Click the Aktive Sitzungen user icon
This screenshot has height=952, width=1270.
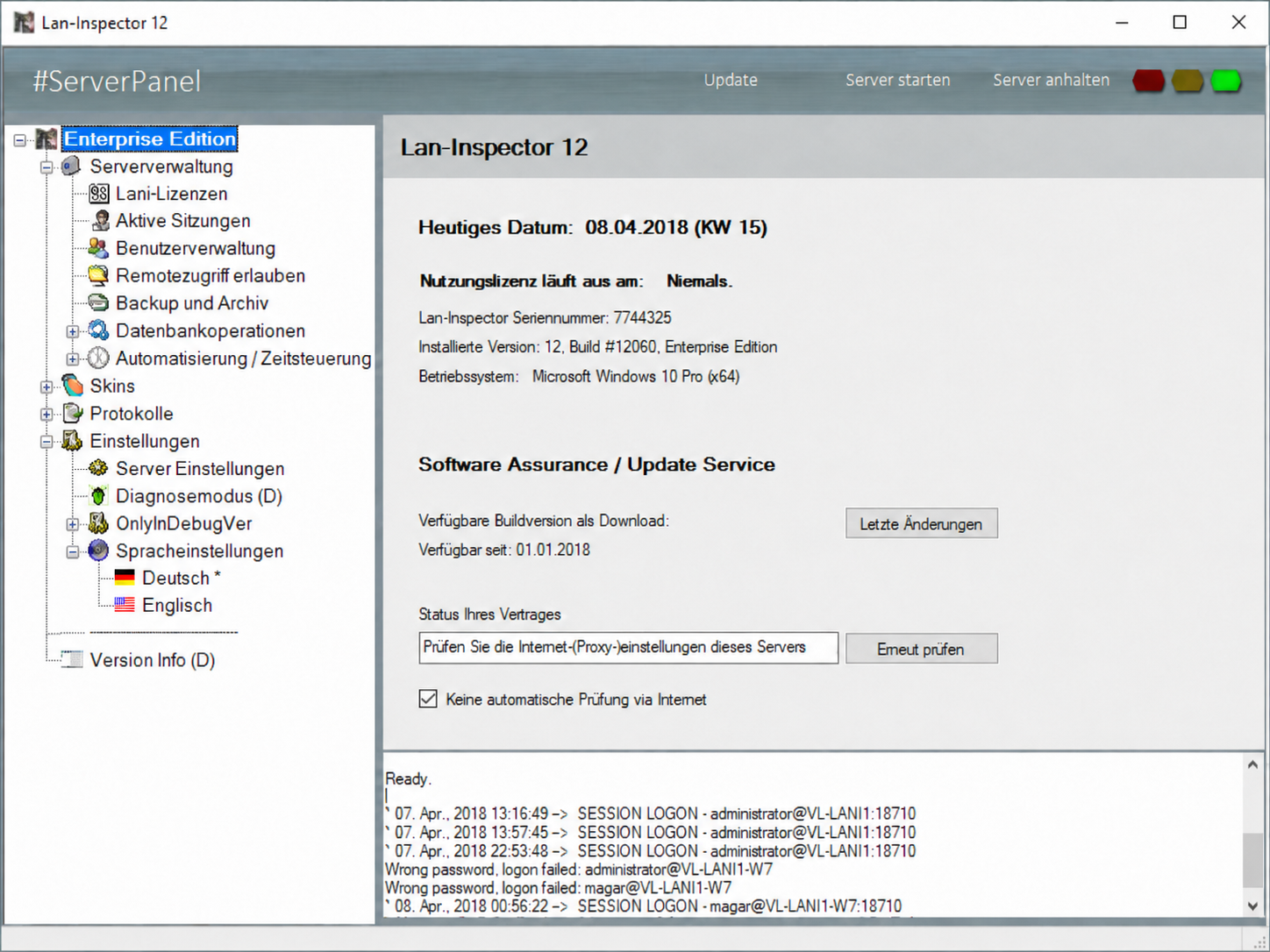(99, 221)
